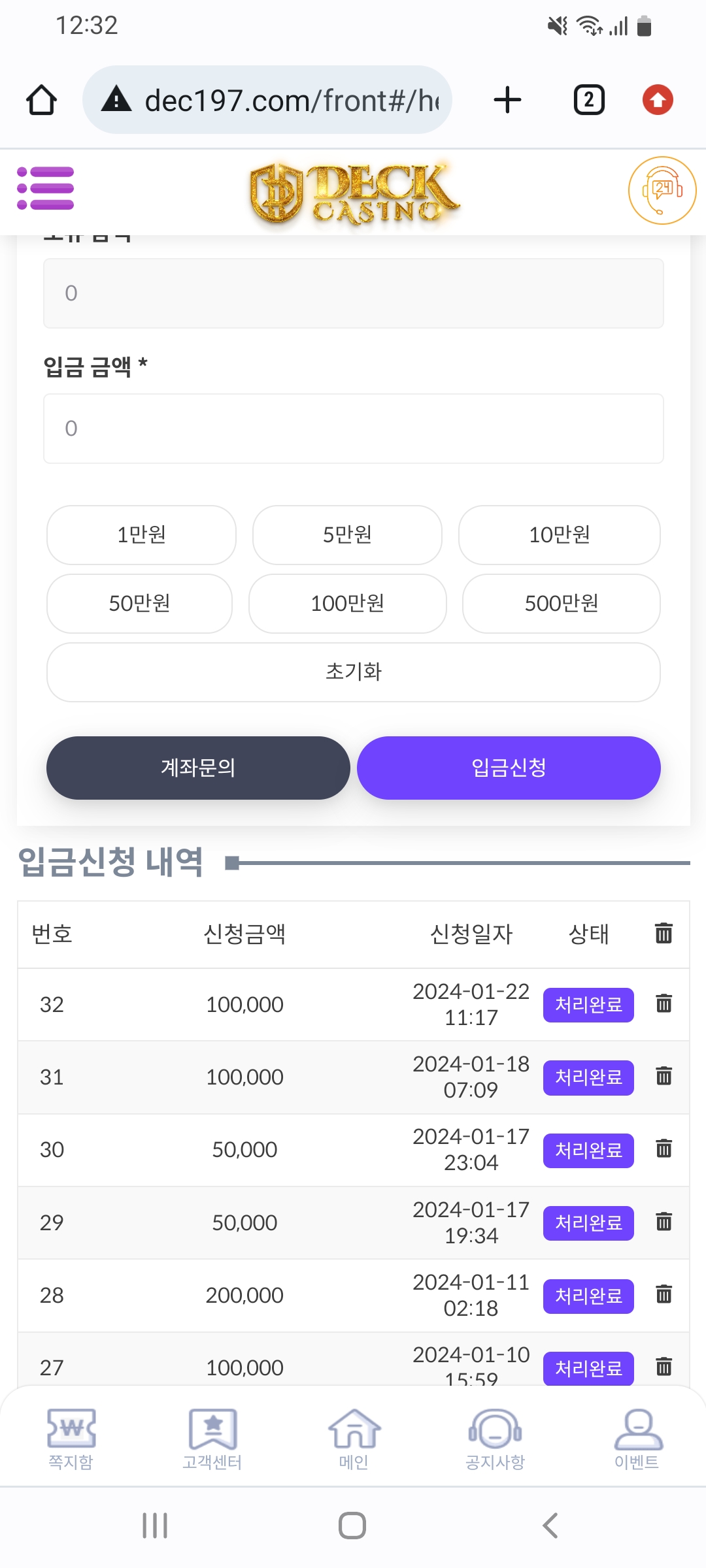Image resolution: width=706 pixels, height=1568 pixels.
Task: Submit with the 입금신청 button
Action: point(509,768)
